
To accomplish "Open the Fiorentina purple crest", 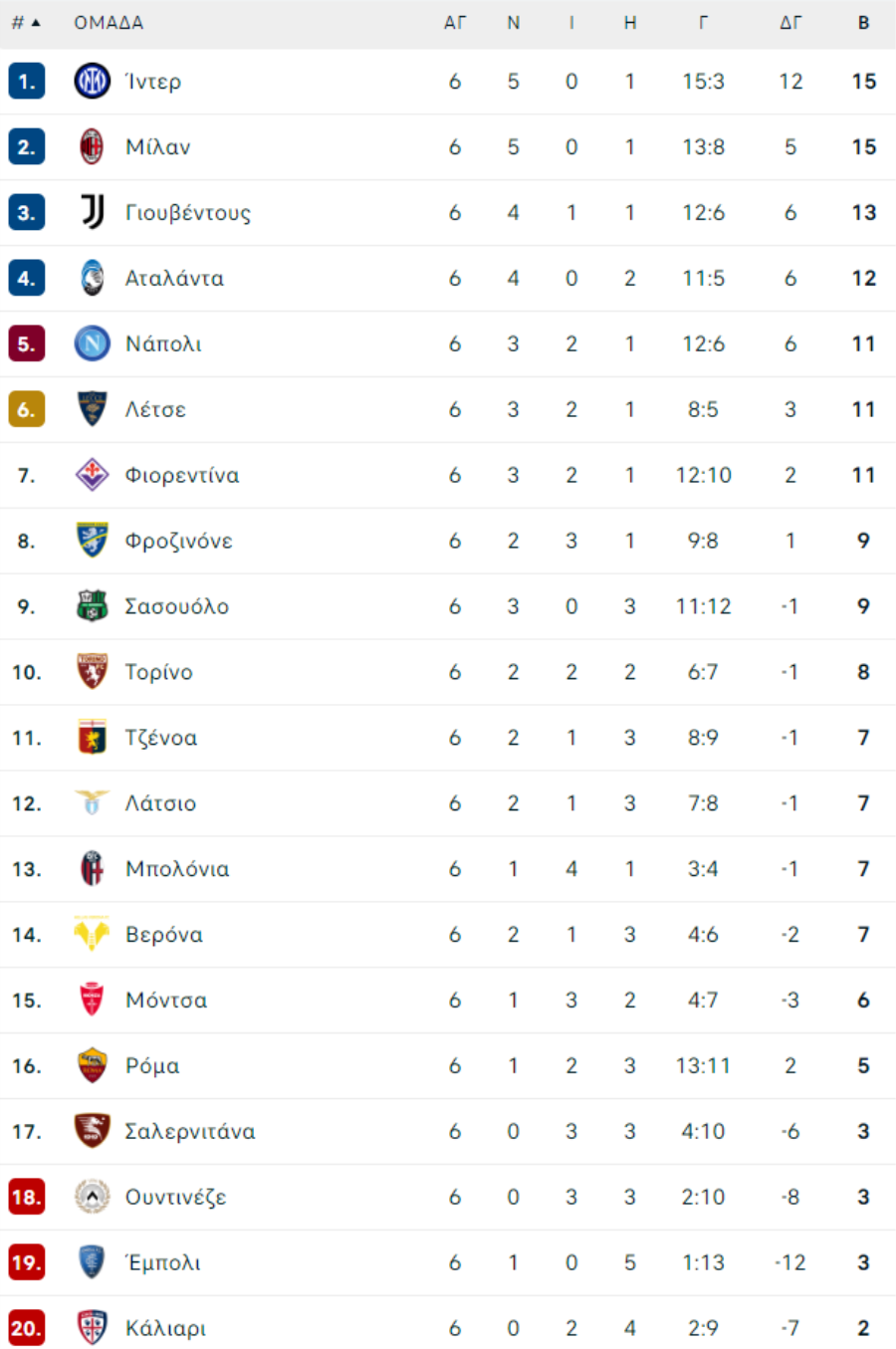I will click(92, 475).
